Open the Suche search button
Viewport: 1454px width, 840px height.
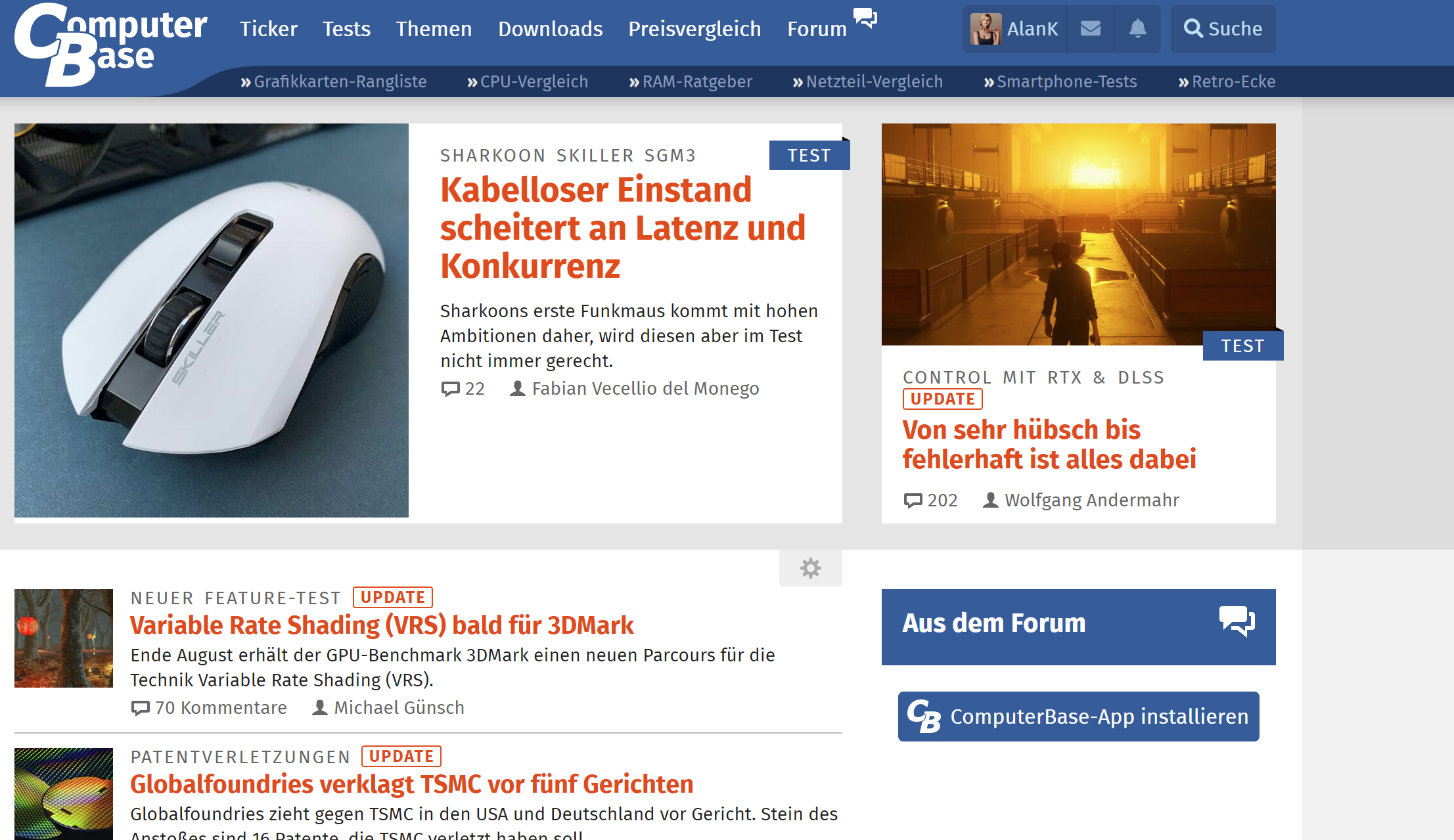[x=1223, y=29]
